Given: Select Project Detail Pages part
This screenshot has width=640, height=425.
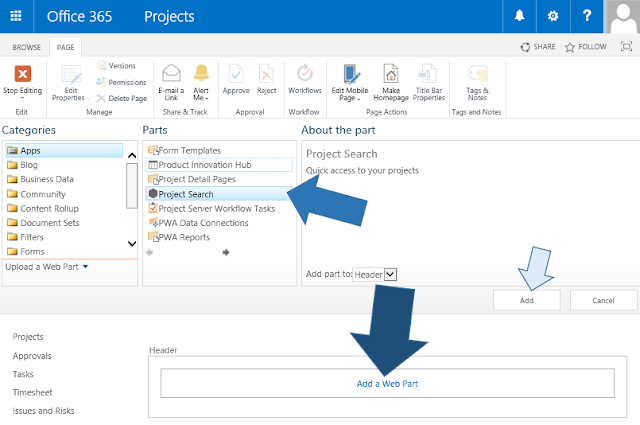Looking at the screenshot, I should click(x=192, y=179).
